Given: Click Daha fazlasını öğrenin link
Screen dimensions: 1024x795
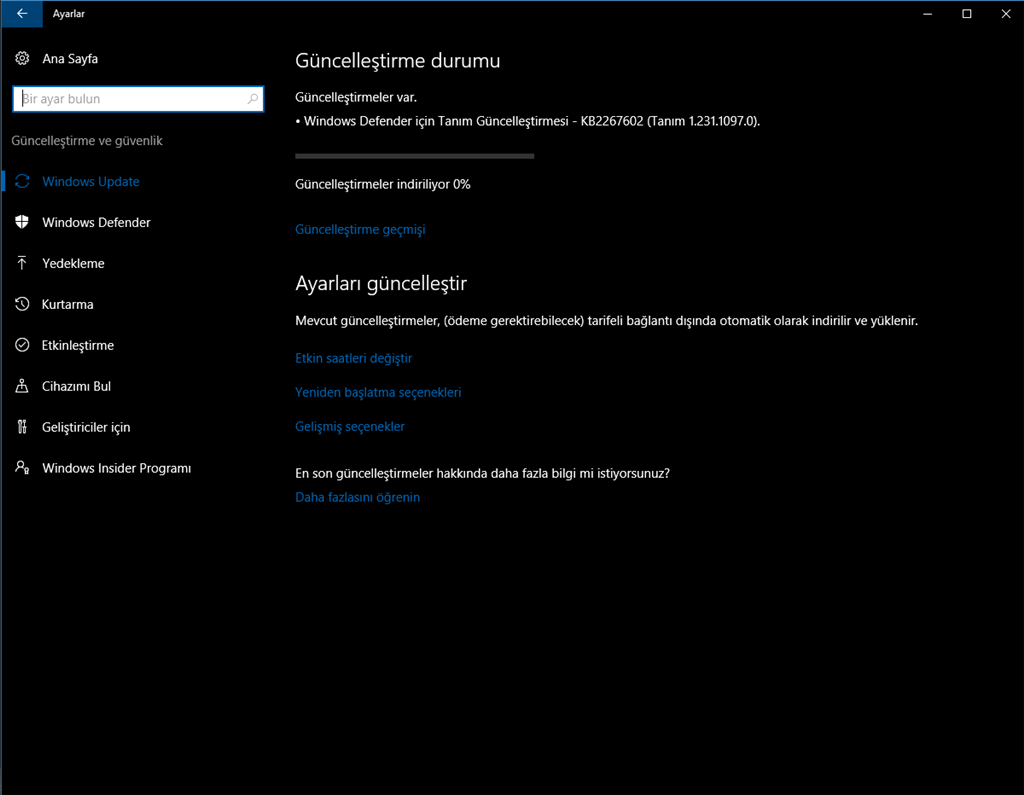Looking at the screenshot, I should coord(357,497).
